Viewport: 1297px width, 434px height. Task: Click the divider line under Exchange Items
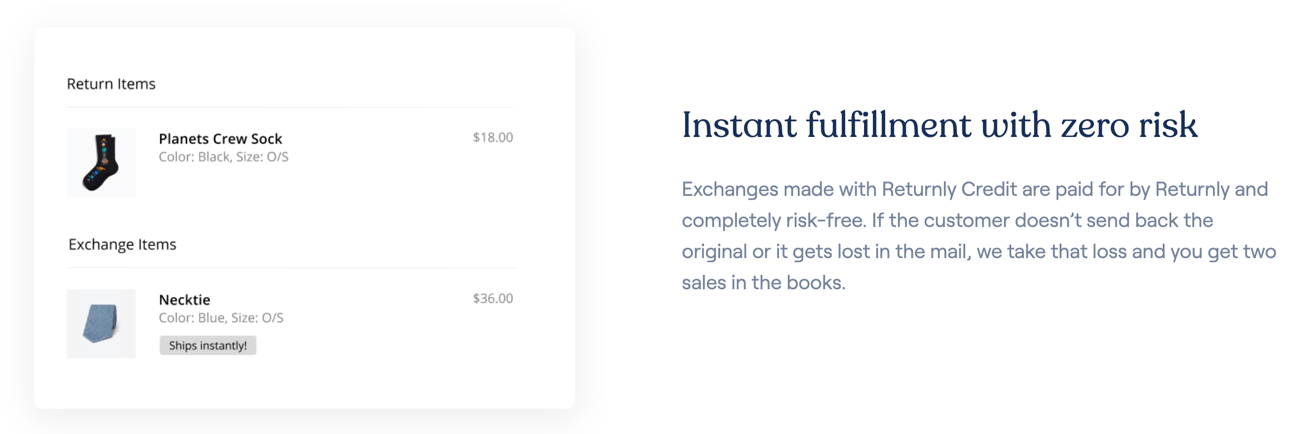click(x=290, y=268)
